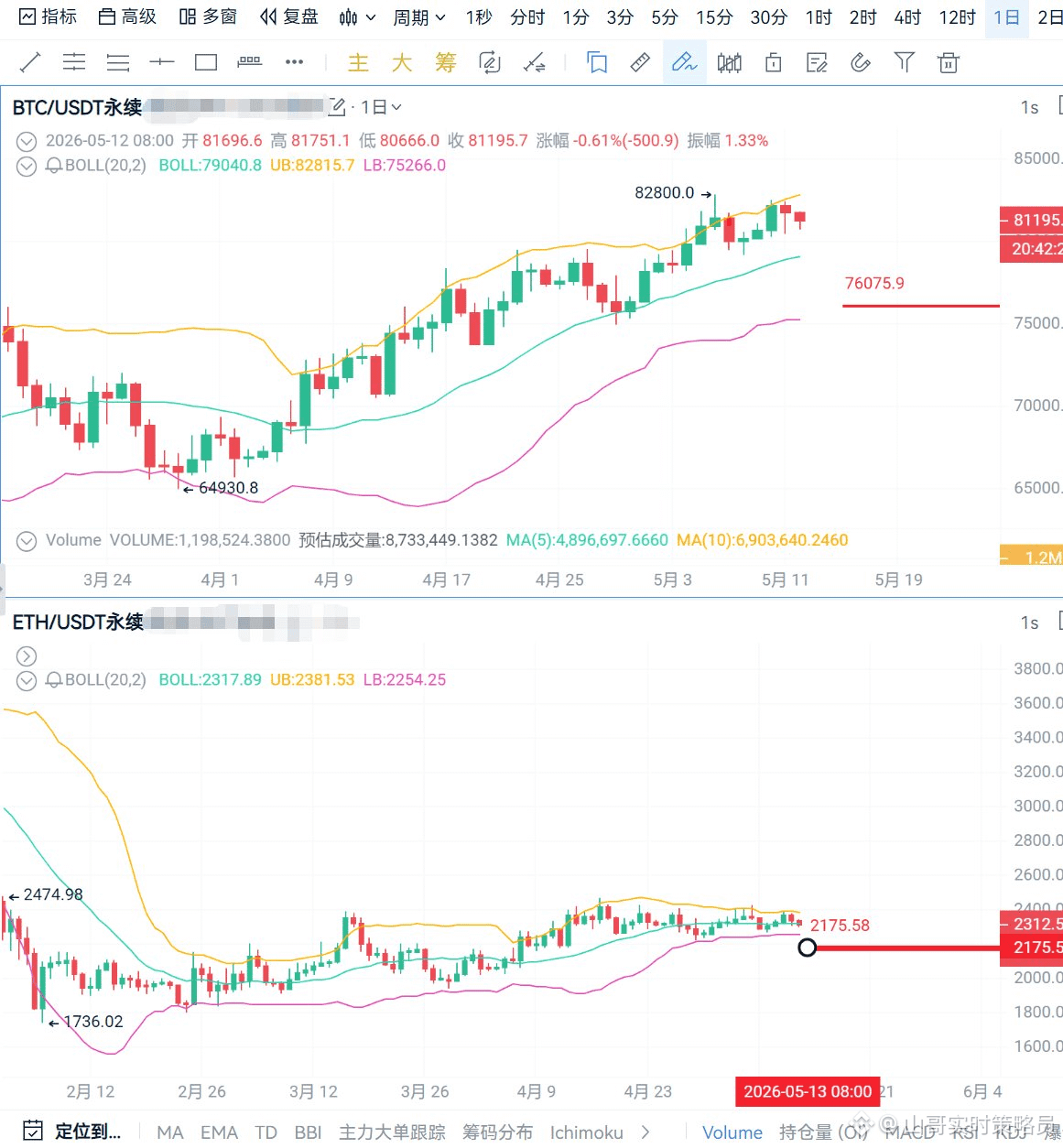
Task: Expand the ETH candle info arrow circle
Action: 27,656
